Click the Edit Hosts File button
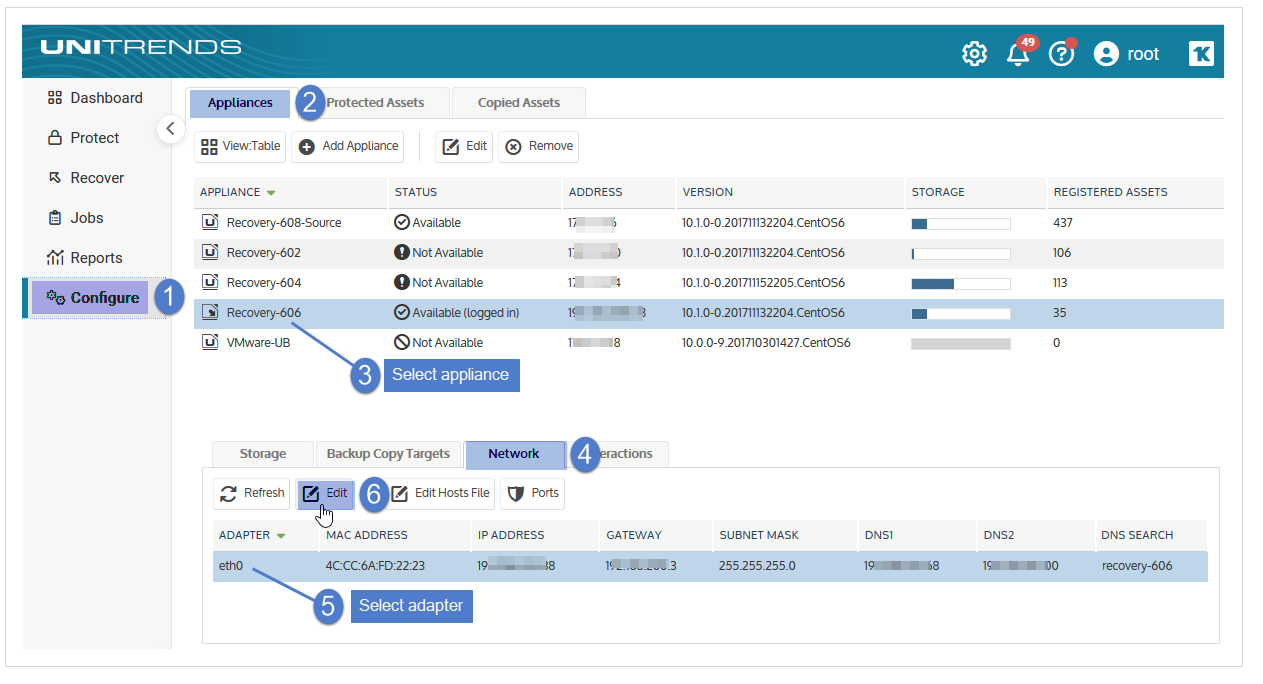The width and height of the screenshot is (1263, 684). click(x=440, y=493)
